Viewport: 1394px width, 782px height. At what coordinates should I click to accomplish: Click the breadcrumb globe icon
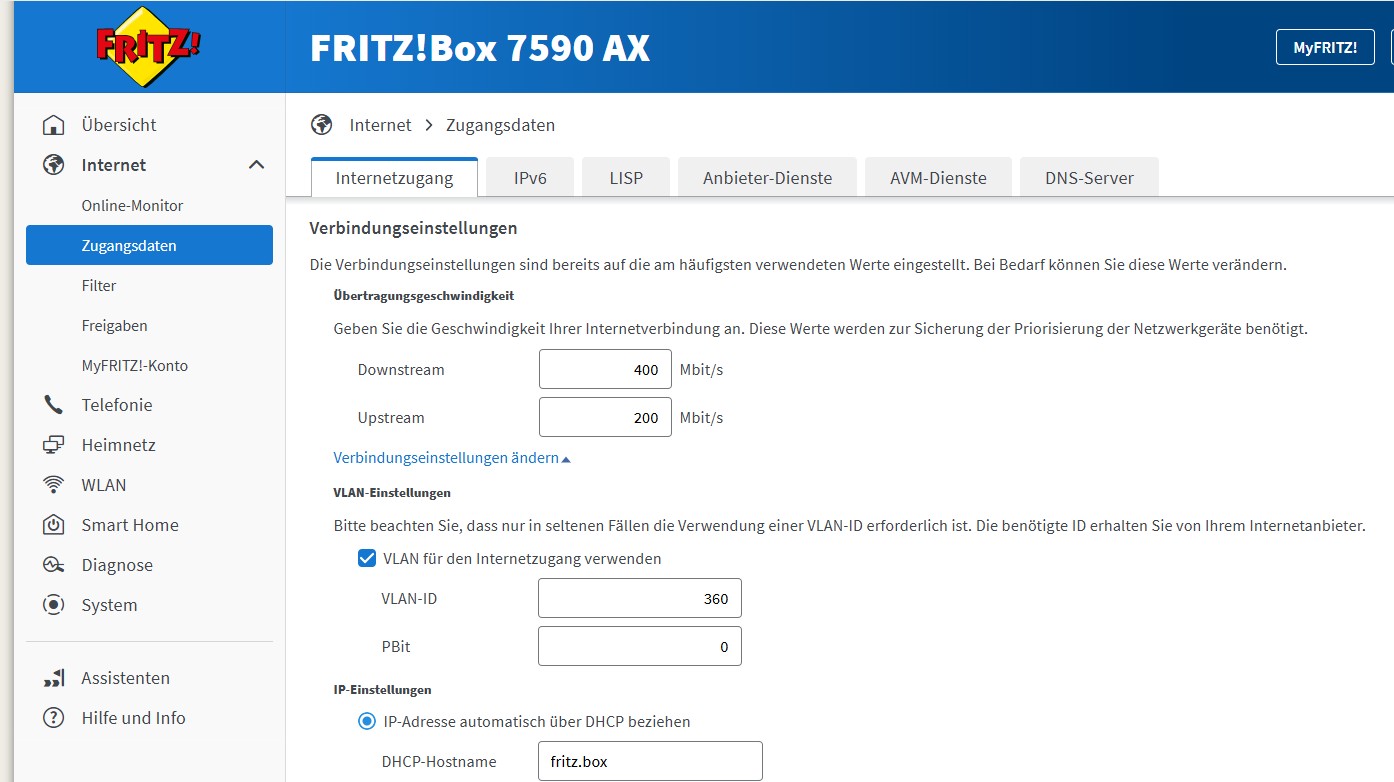tap(321, 125)
